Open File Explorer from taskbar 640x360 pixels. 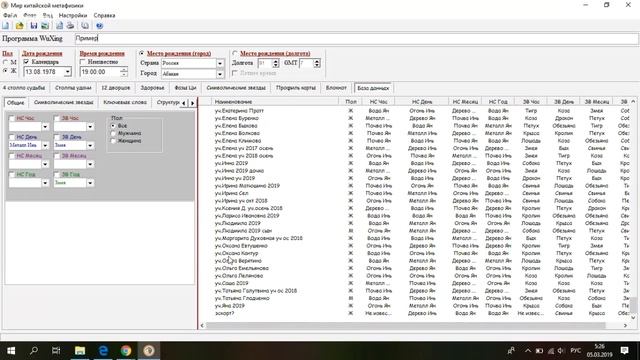click(80, 351)
